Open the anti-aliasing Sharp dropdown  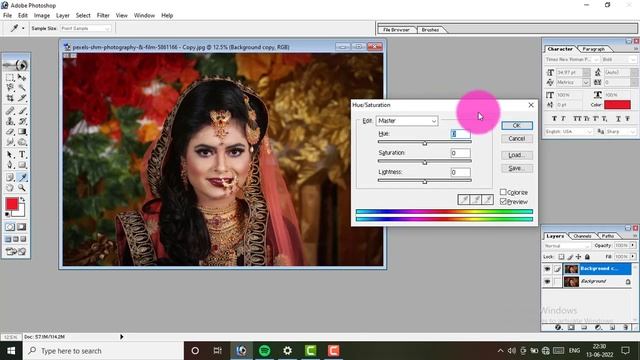(621, 131)
